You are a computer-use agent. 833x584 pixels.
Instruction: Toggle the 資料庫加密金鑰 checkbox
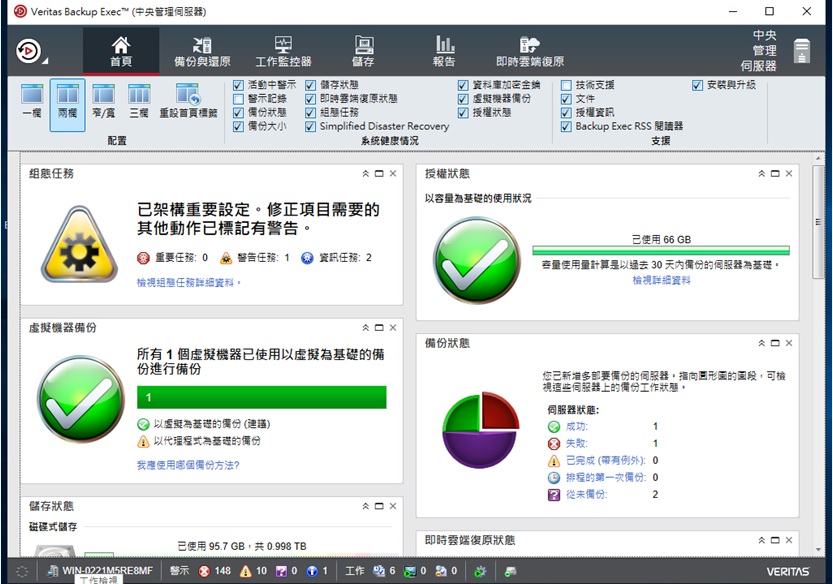[463, 85]
